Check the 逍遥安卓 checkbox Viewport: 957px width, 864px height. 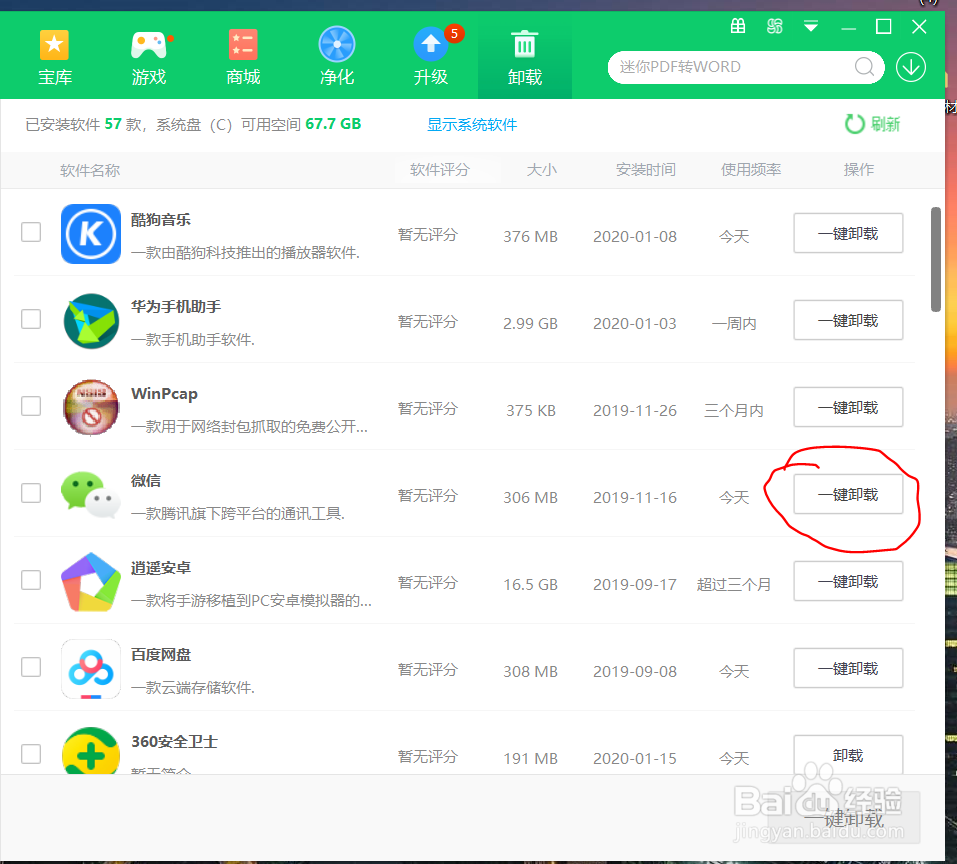click(x=31, y=580)
